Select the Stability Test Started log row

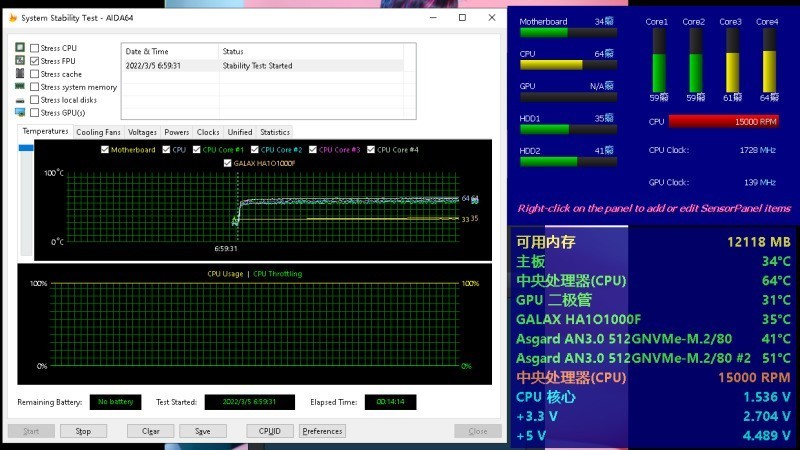[x=260, y=66]
